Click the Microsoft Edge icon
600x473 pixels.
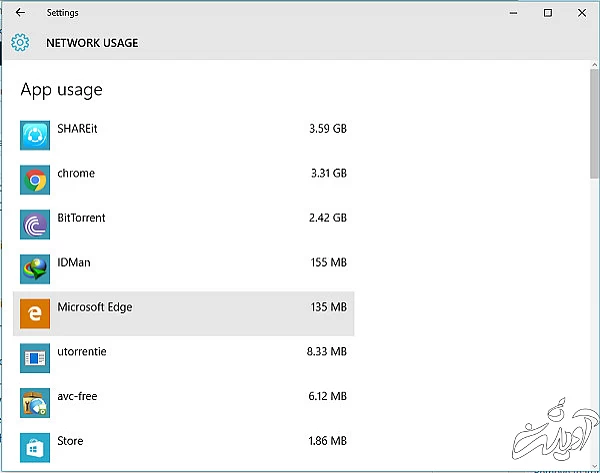[35, 314]
